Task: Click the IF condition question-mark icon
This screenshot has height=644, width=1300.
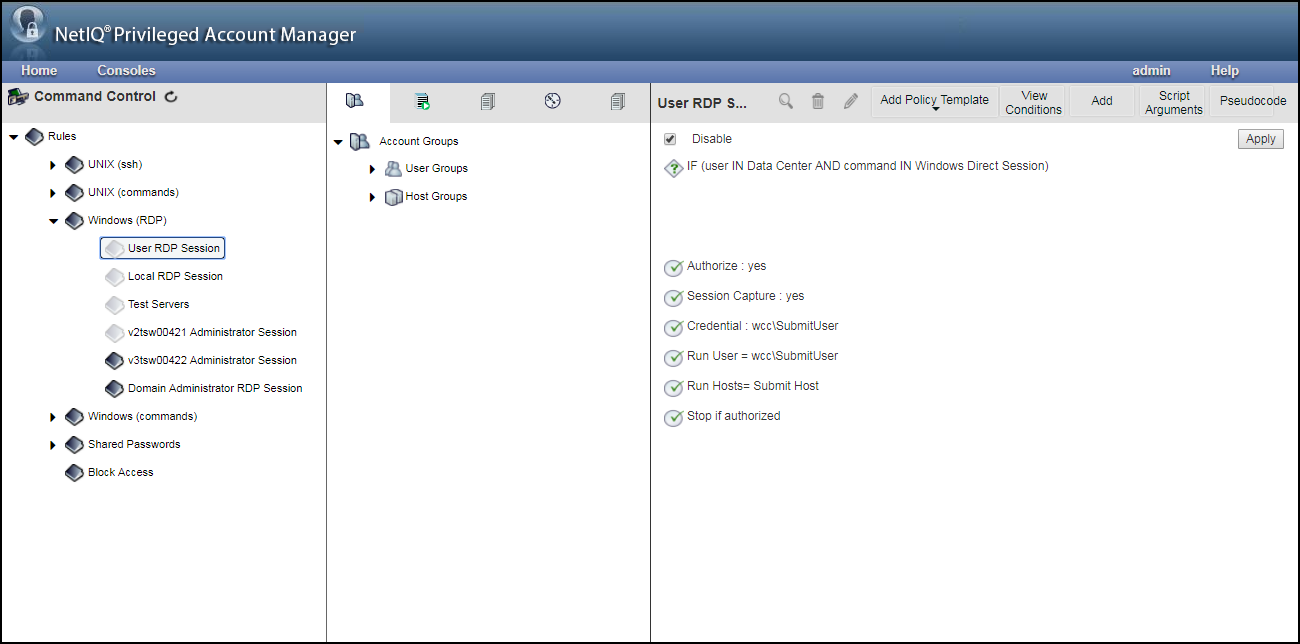Action: coord(674,168)
